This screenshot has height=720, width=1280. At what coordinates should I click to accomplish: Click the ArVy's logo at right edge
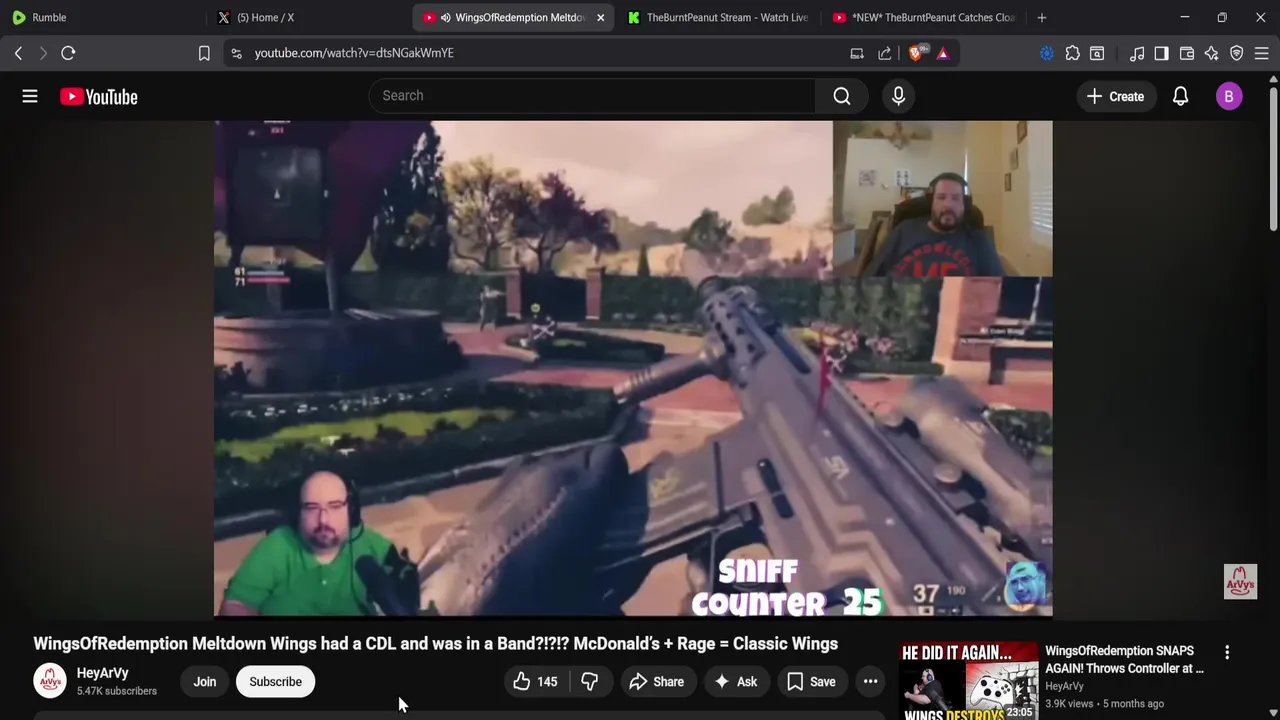1240,582
